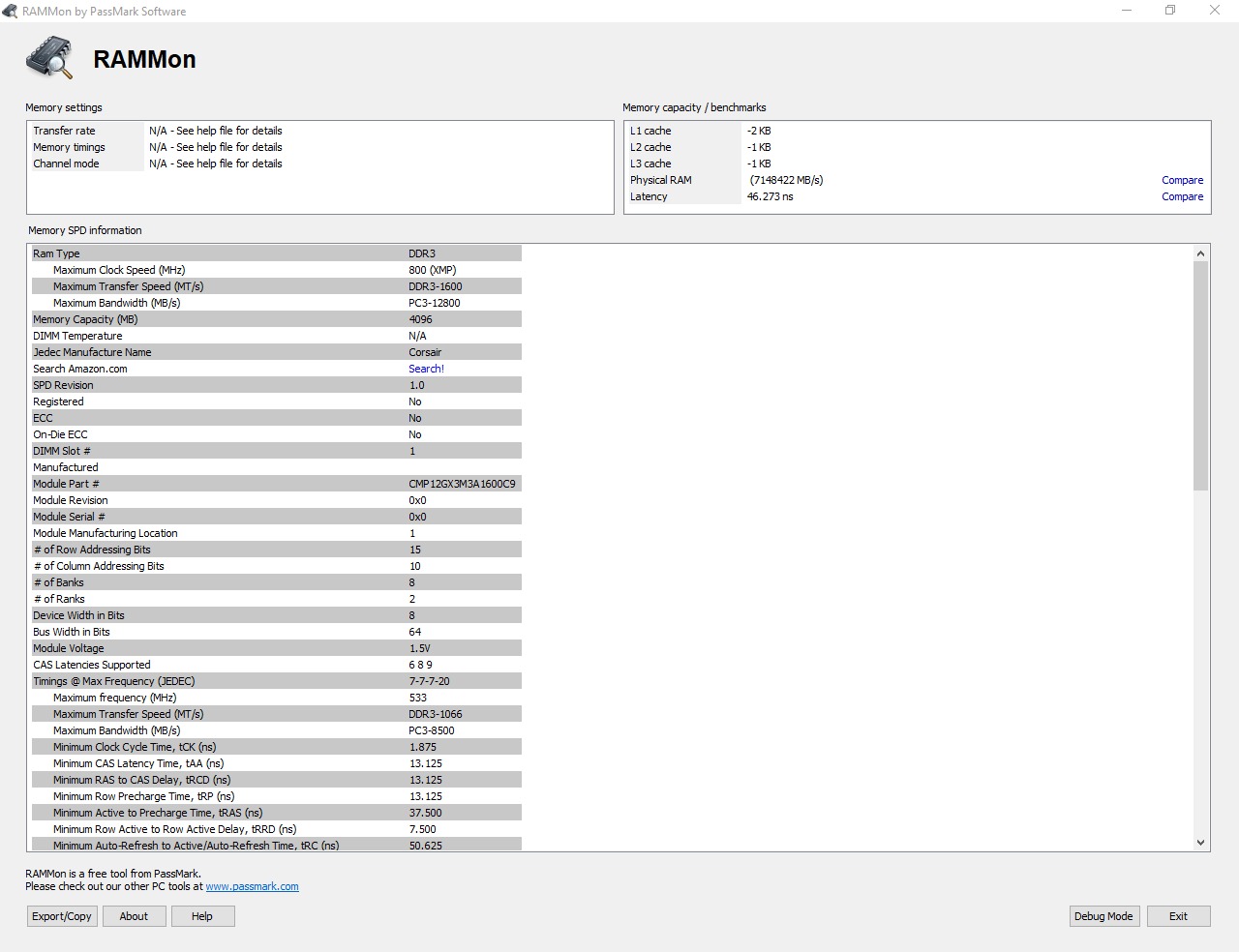This screenshot has height=952, width=1239.
Task: Click Compare link for Latency
Action: click(1182, 196)
